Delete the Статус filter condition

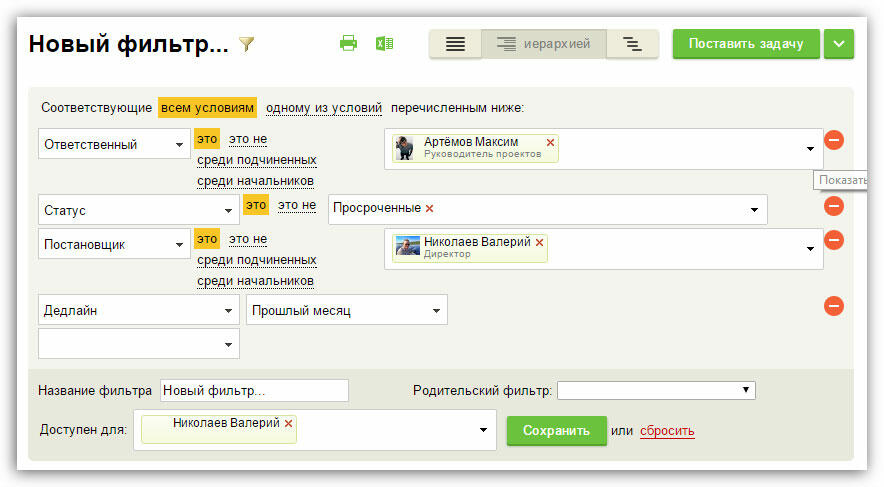pos(834,206)
